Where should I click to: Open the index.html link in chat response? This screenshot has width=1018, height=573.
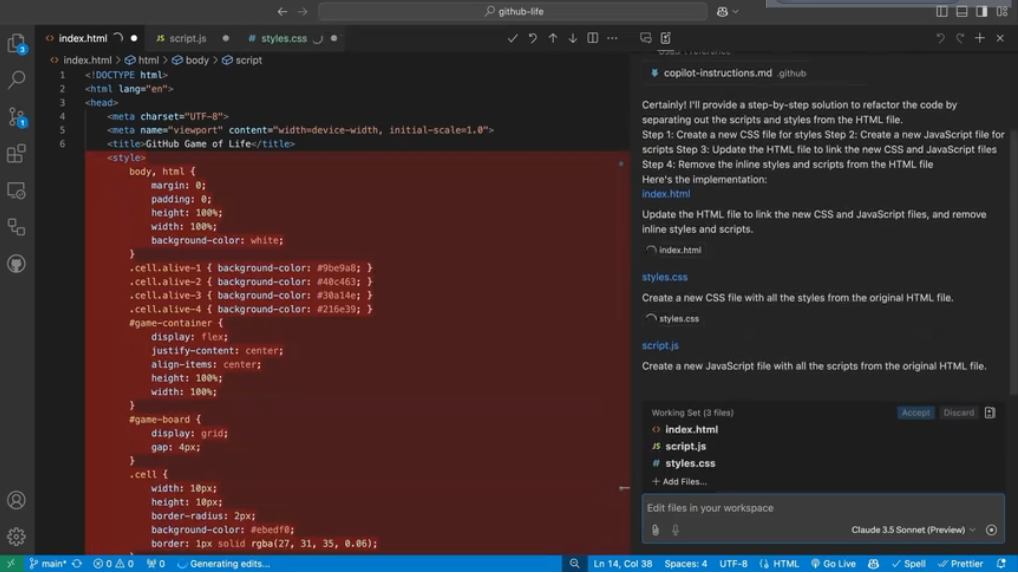[666, 194]
